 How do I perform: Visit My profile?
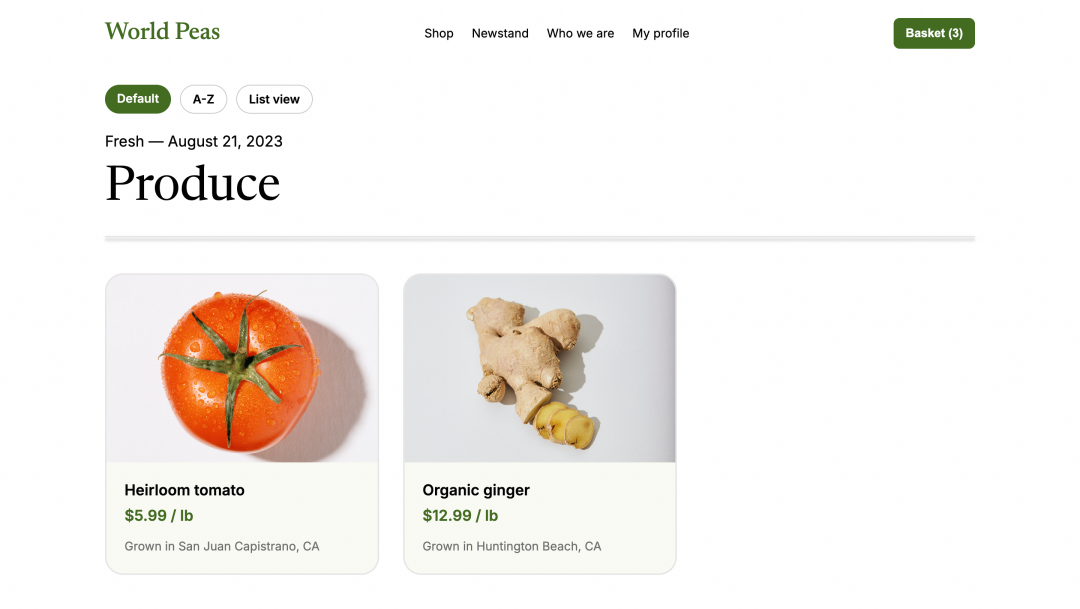661,33
